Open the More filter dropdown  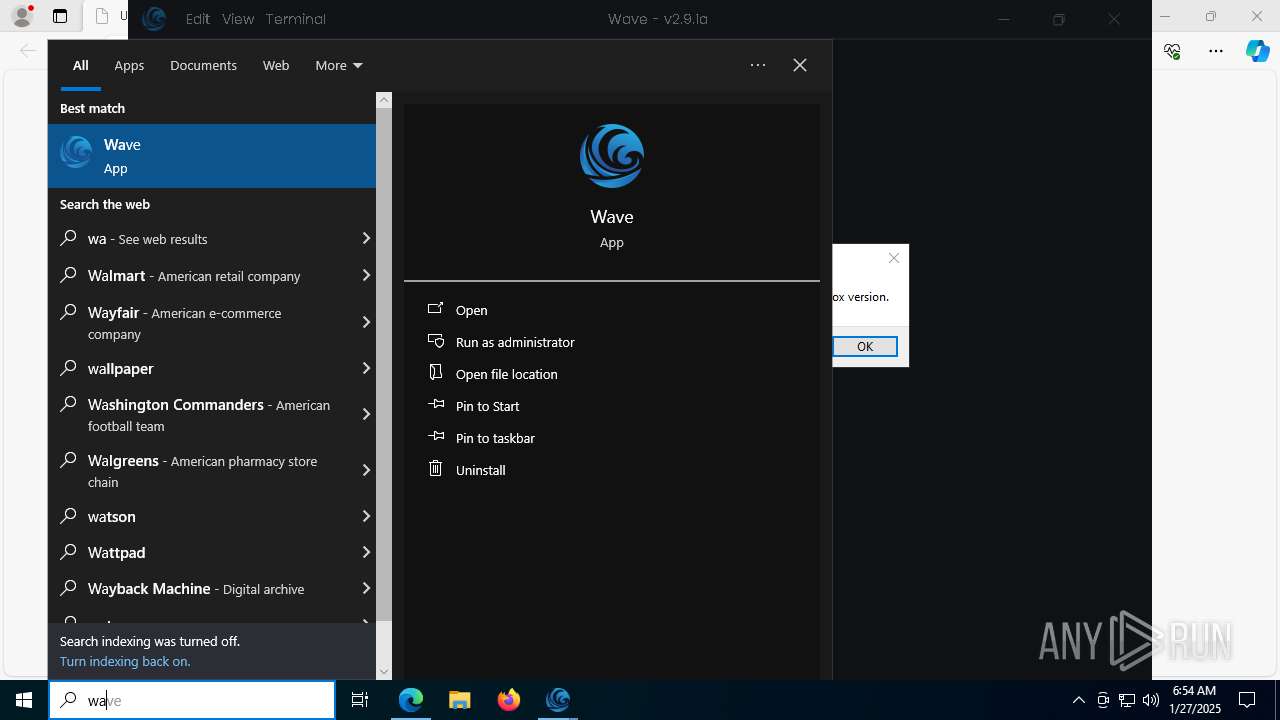pyautogui.click(x=339, y=65)
